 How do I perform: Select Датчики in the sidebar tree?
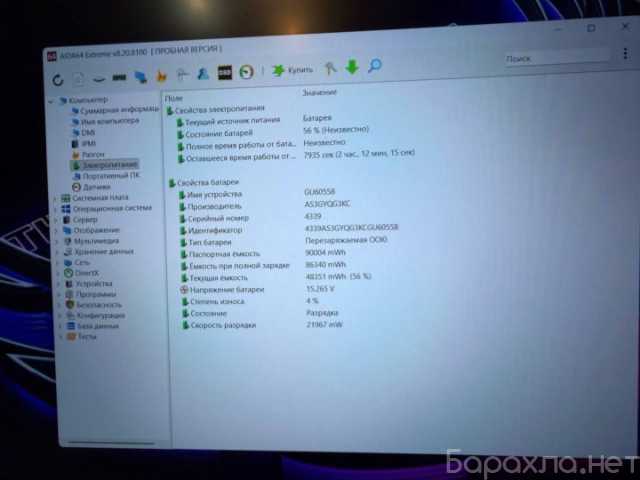click(x=96, y=187)
